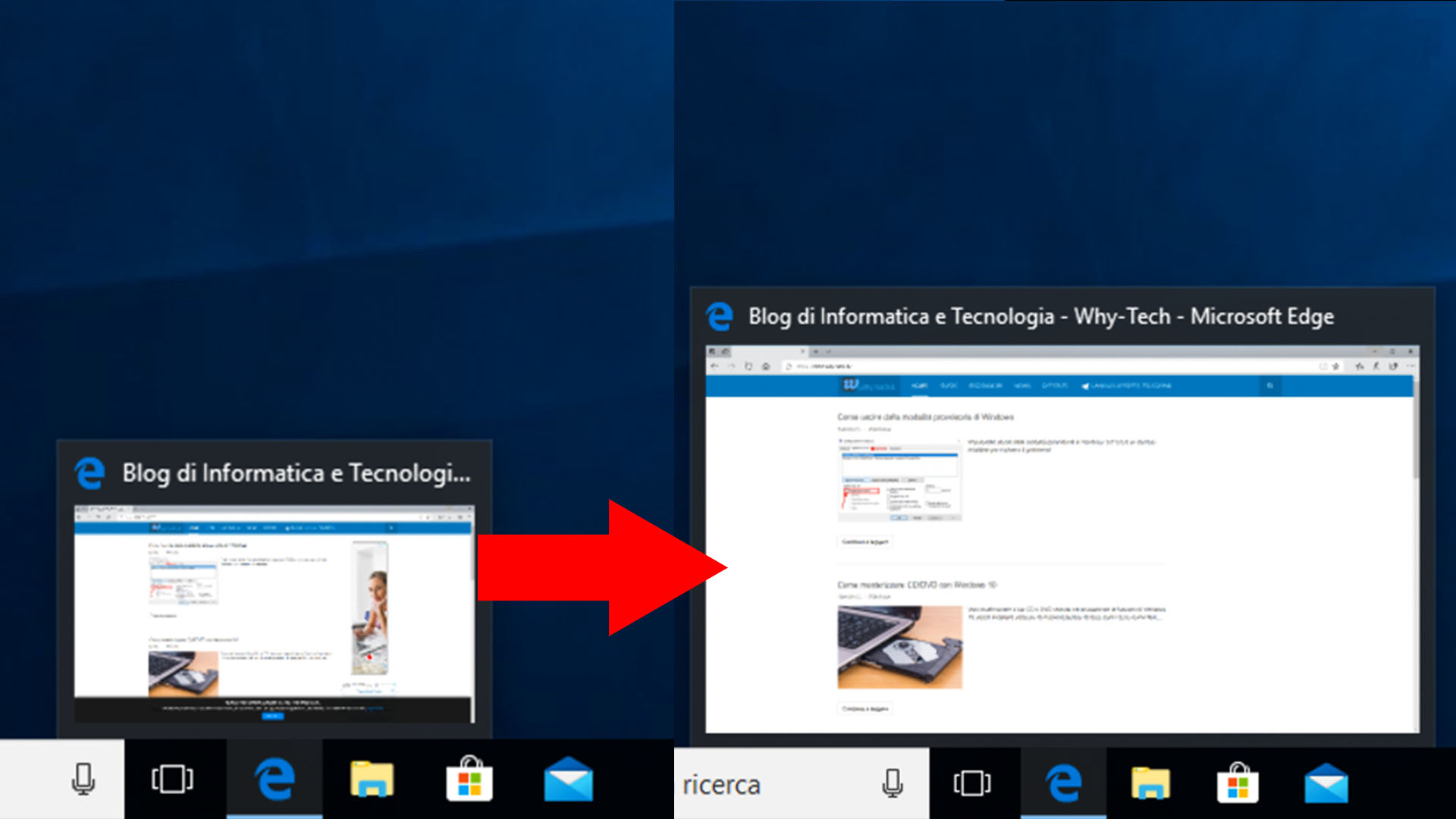
Task: Click the Edge icon in left taskbar
Action: pos(275,779)
